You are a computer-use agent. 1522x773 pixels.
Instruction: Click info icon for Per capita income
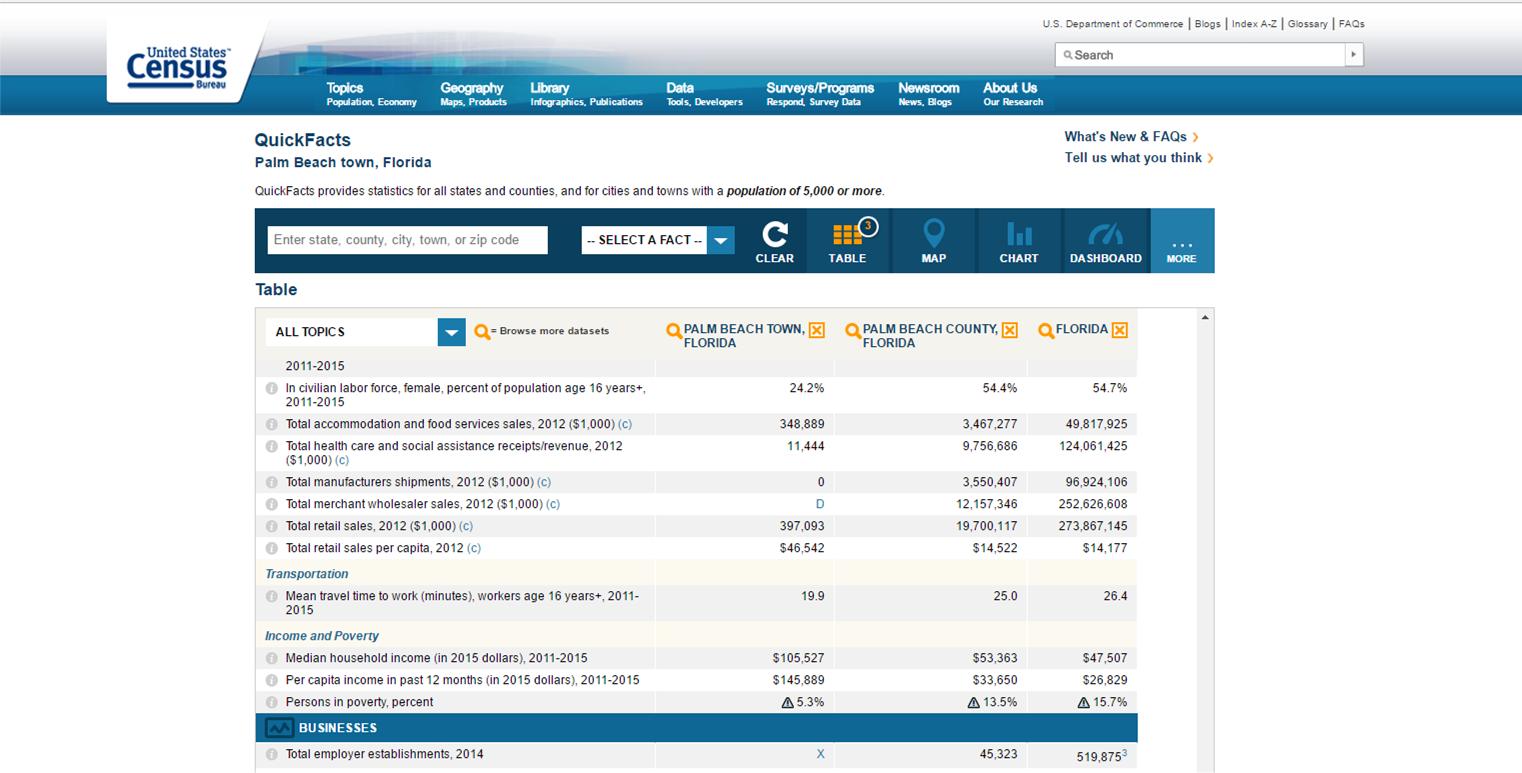(271, 680)
